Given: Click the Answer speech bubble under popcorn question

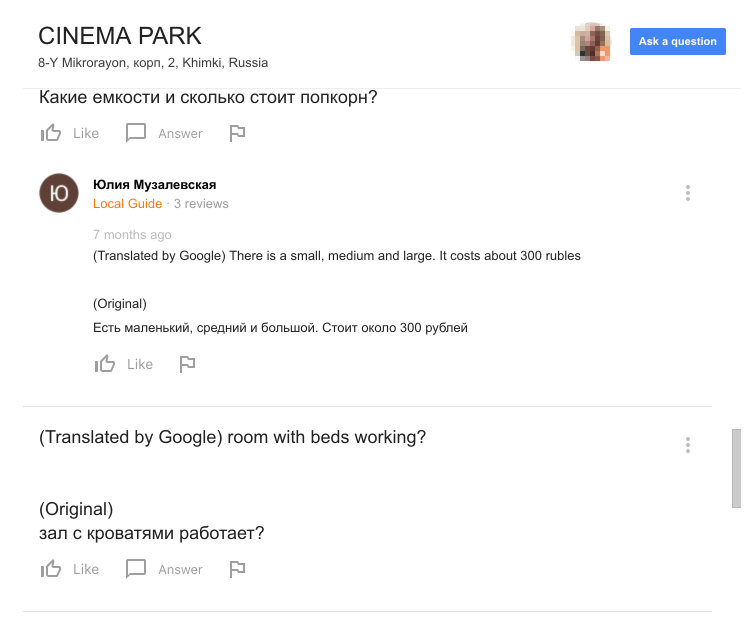Looking at the screenshot, I should (x=136, y=133).
